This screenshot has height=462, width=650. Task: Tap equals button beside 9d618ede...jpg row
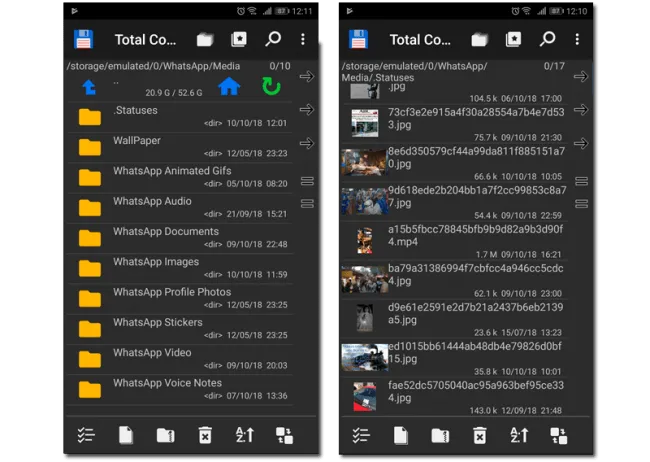pos(582,204)
